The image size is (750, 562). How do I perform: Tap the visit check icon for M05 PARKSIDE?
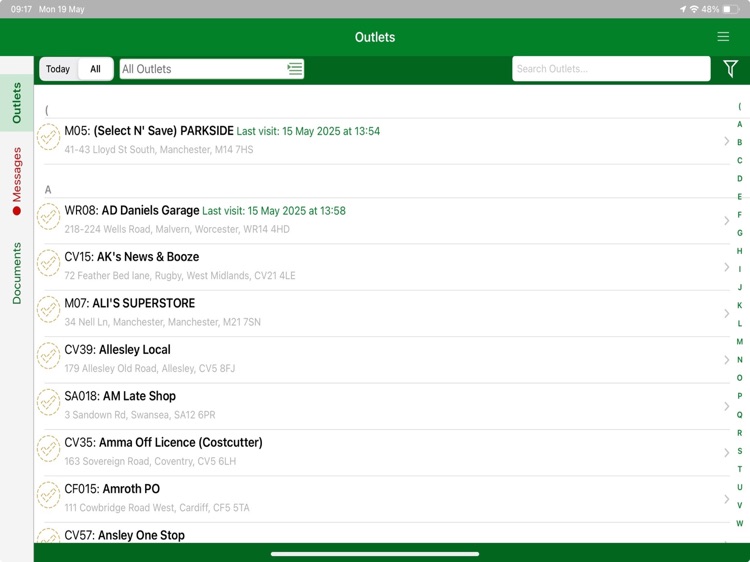click(x=49, y=137)
